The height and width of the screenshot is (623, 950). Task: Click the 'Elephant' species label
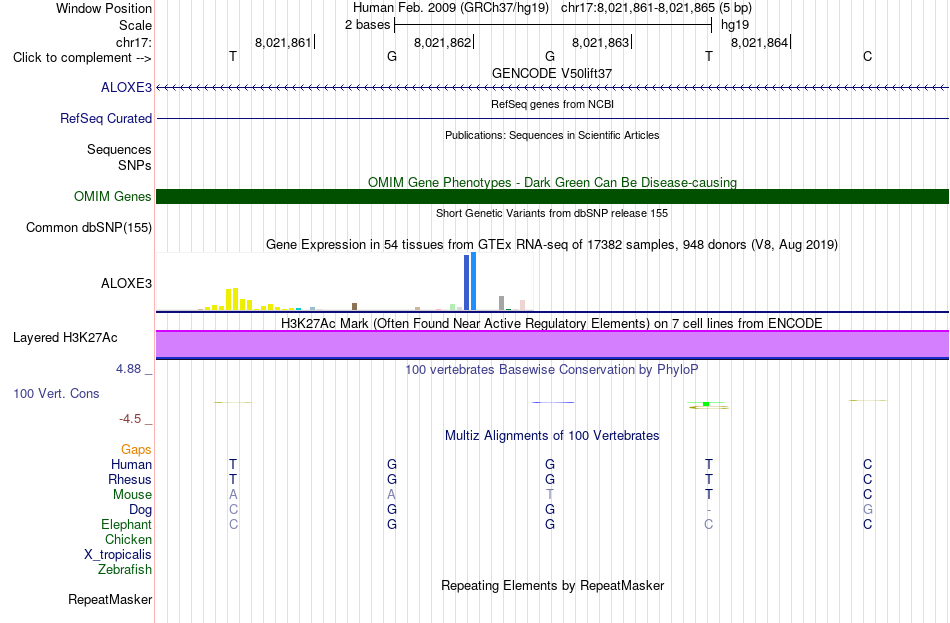point(126,525)
